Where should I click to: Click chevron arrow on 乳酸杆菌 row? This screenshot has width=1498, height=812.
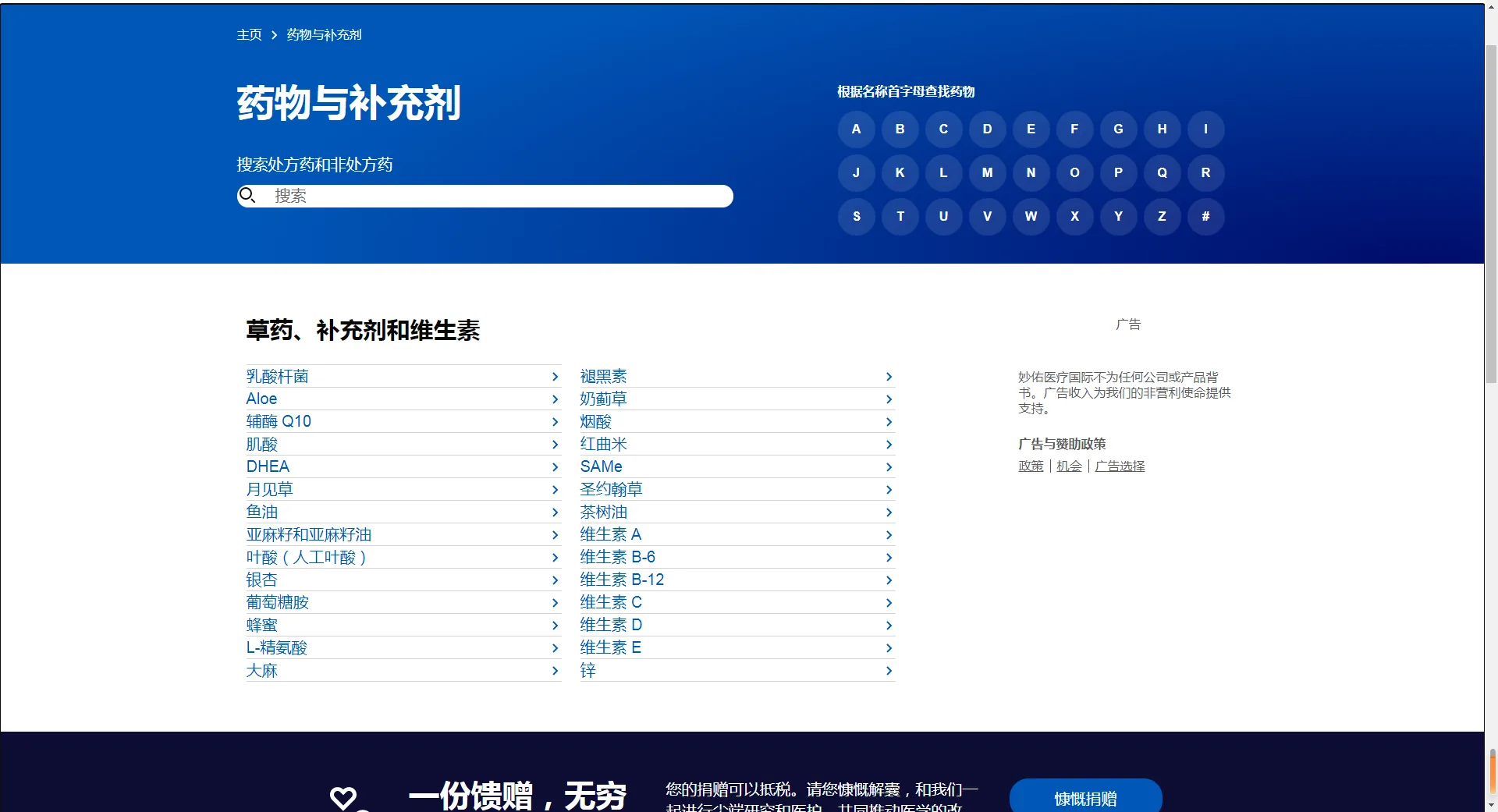click(x=555, y=377)
